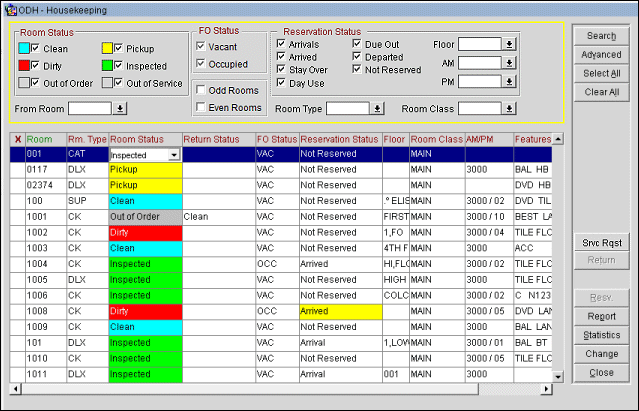Toggle the Clean room status checkbox
This screenshot has width=639, height=411.
[x=37, y=47]
